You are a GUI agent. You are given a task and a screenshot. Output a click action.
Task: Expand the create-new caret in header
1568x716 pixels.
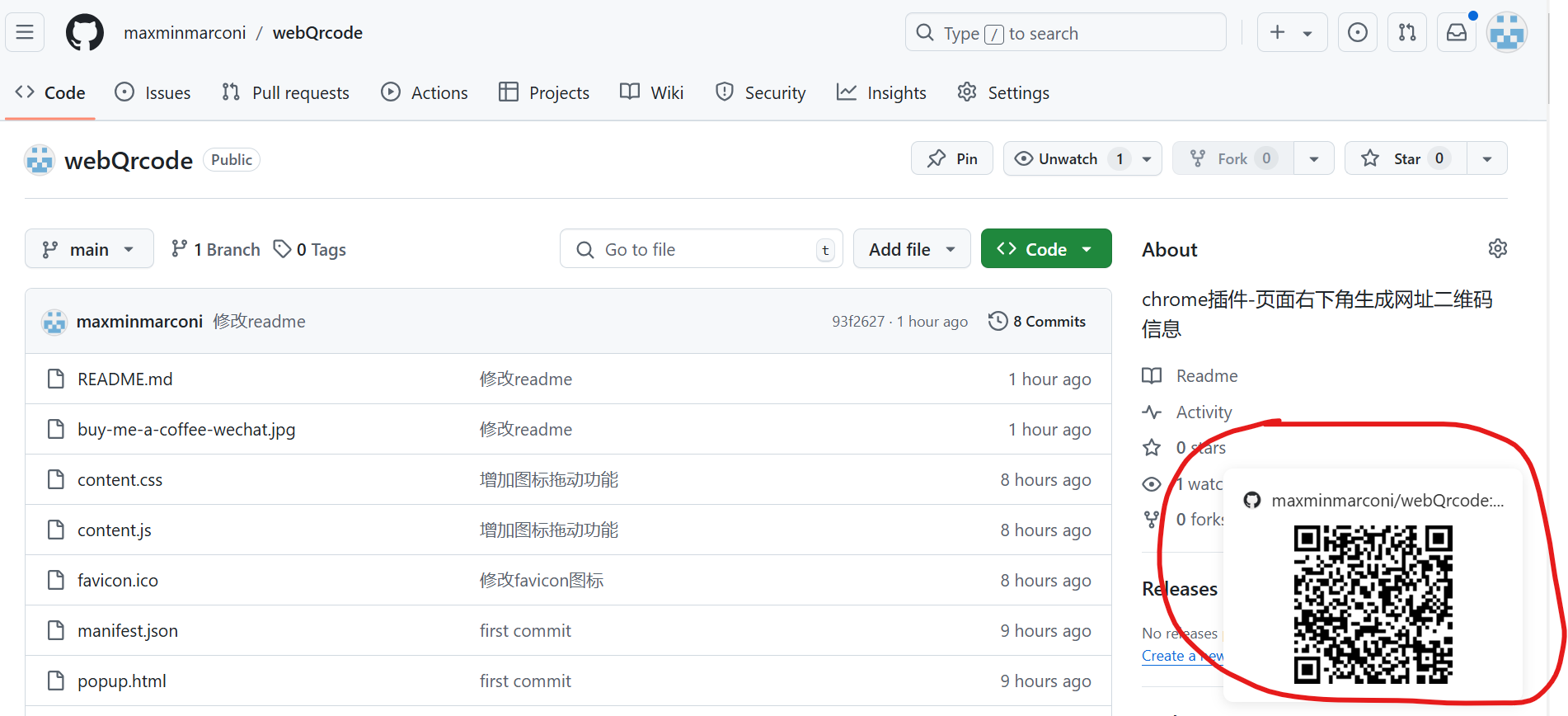(x=1307, y=34)
